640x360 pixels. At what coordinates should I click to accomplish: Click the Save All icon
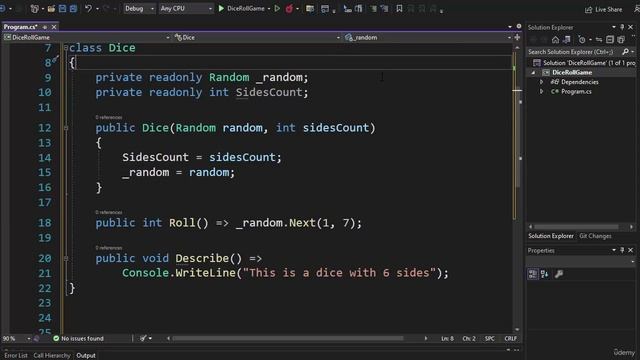click(73, 9)
